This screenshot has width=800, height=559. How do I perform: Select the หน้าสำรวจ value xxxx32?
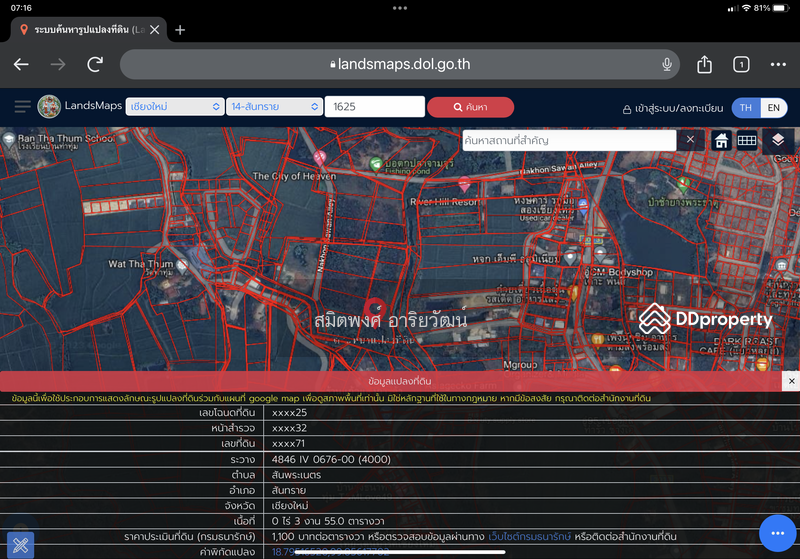point(289,428)
